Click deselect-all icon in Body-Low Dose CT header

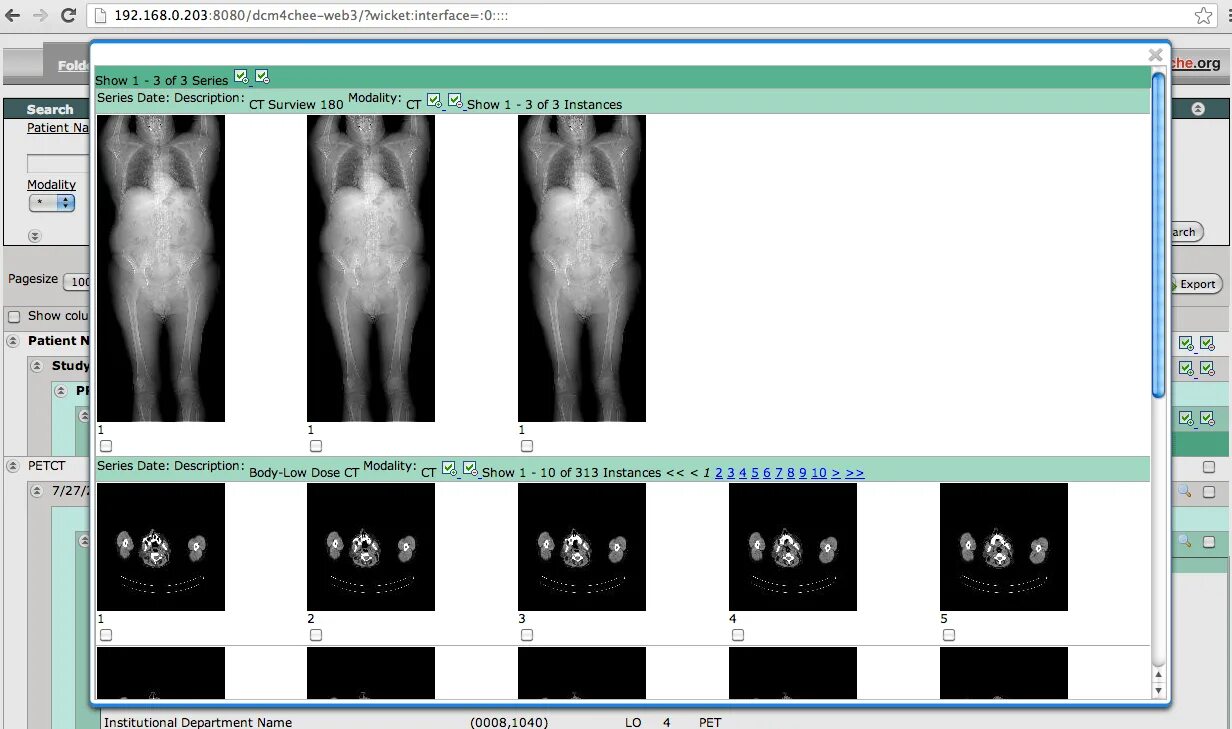click(470, 468)
